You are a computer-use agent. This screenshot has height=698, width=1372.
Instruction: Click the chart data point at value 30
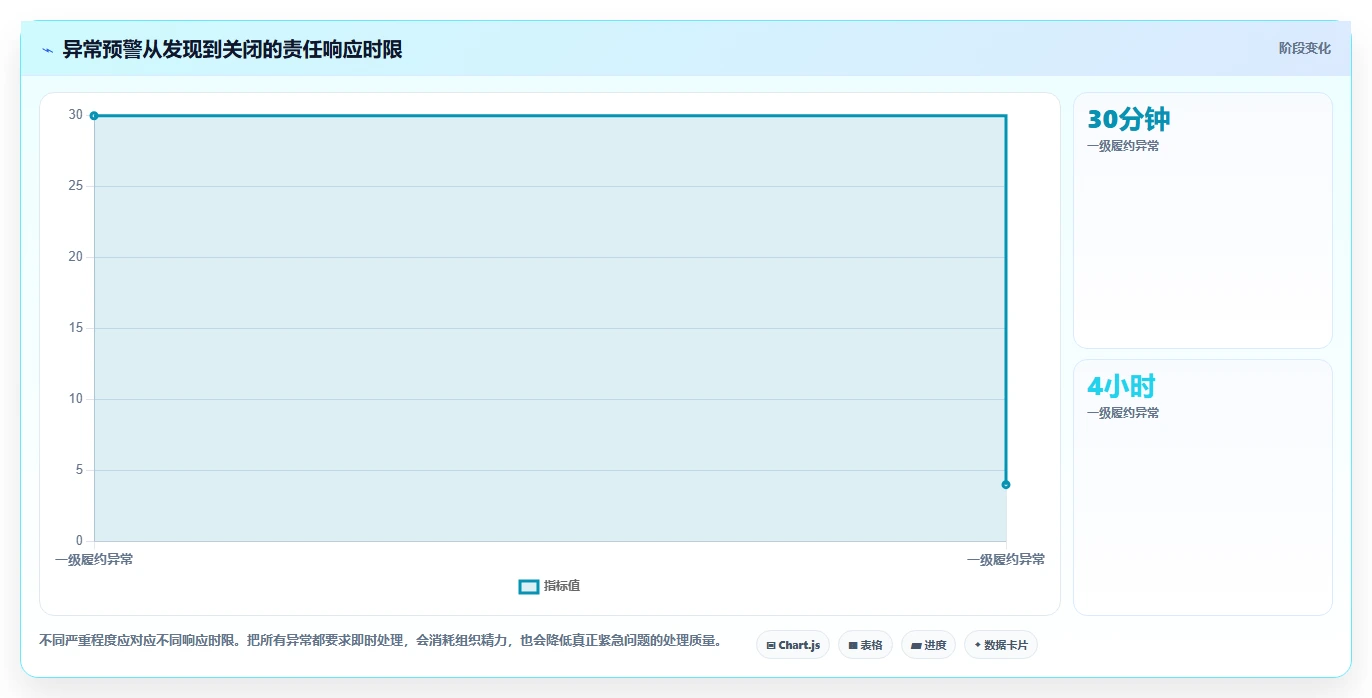pos(94,116)
